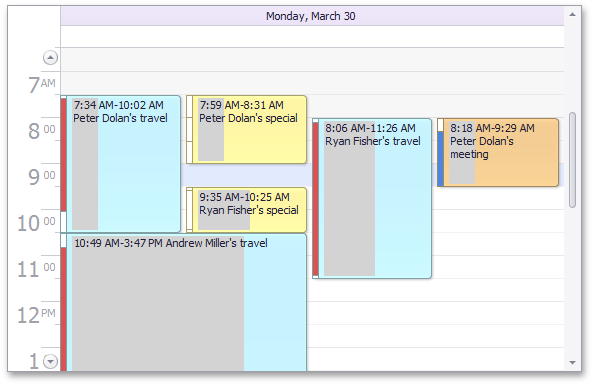The image size is (595, 387).
Task: Open the 7:34 AM Peter Dolan's travel appointment
Action: 121,164
